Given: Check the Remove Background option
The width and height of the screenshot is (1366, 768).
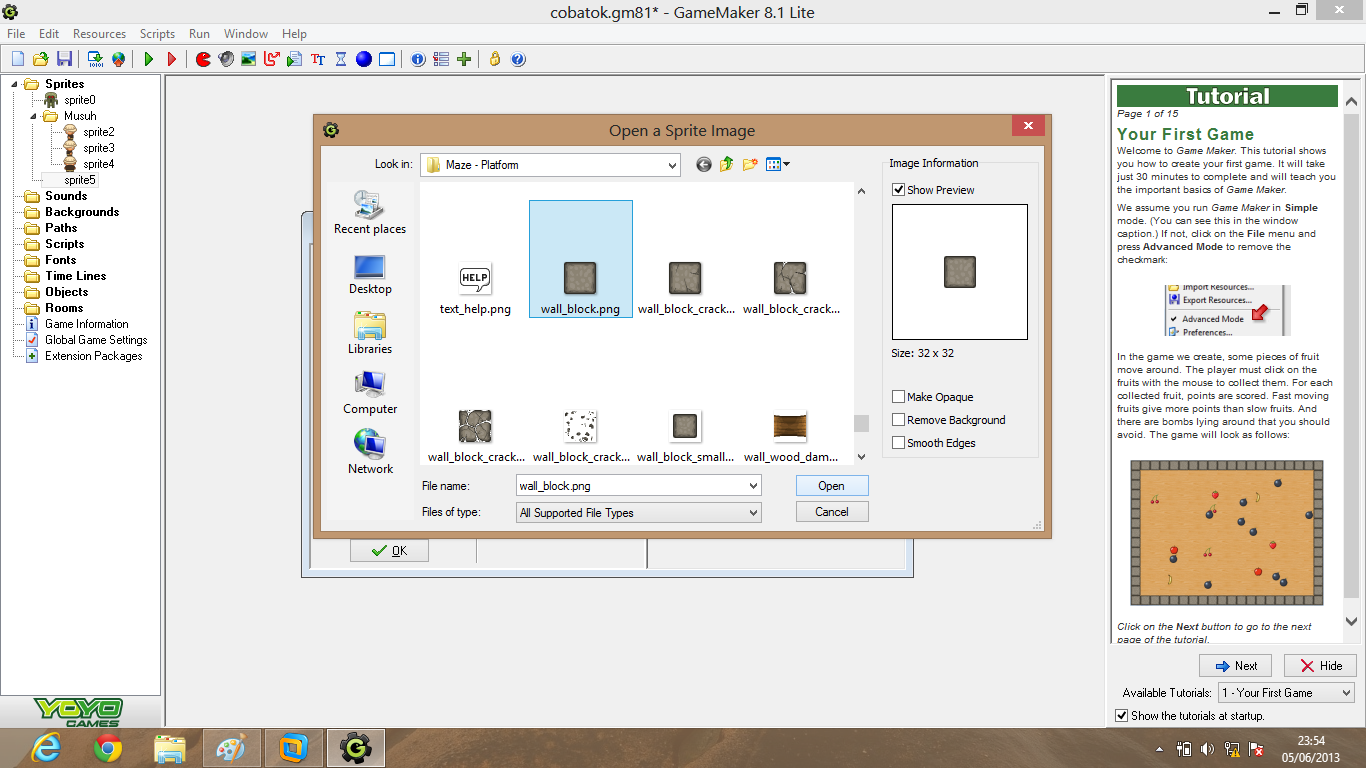Looking at the screenshot, I should (898, 420).
